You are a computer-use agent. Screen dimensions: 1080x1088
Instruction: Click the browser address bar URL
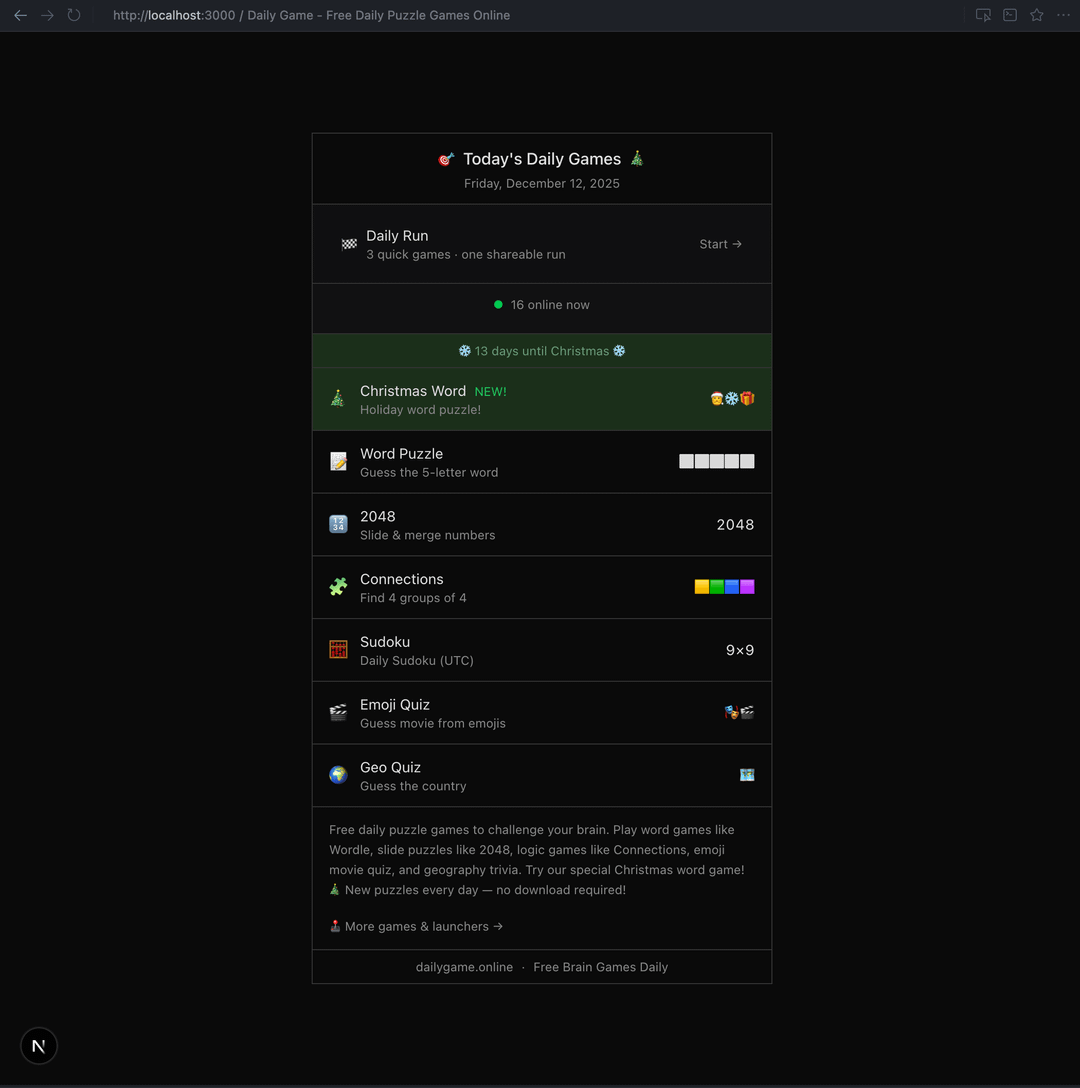coord(311,15)
